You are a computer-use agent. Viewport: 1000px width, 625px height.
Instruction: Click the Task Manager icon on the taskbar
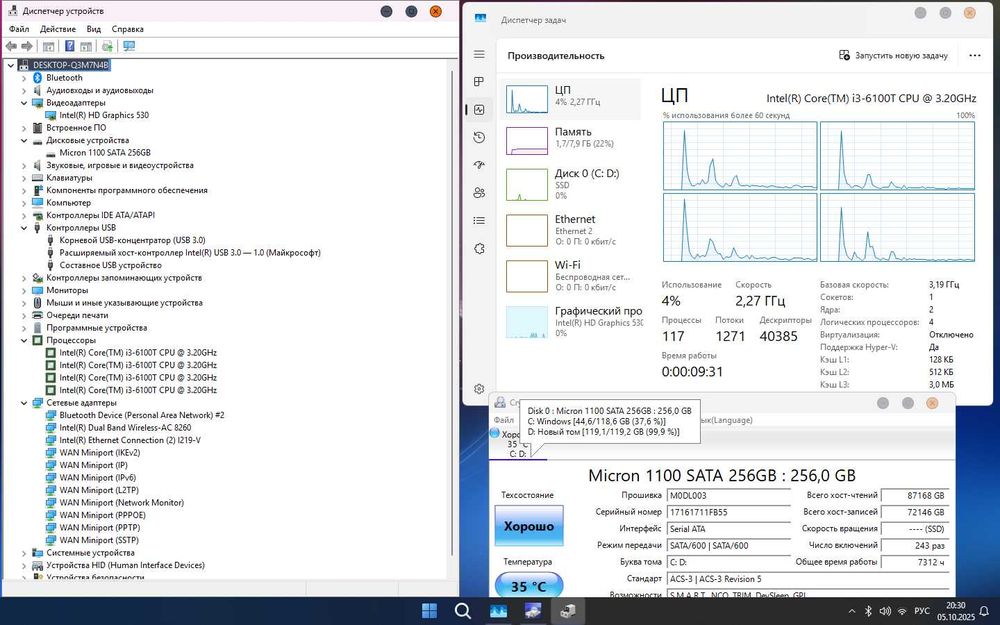(x=498, y=611)
